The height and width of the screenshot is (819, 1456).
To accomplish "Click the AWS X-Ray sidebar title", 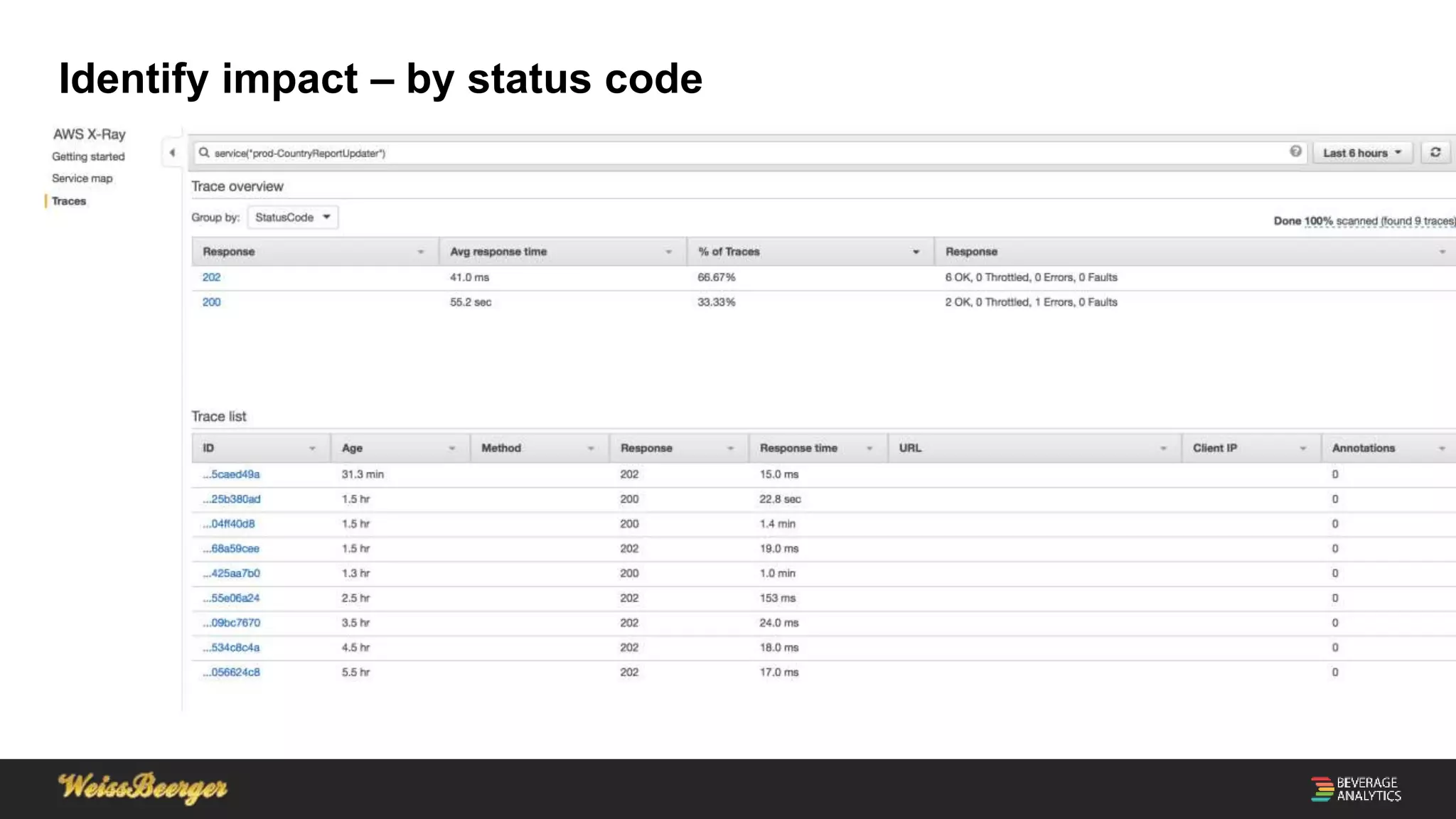I will (90, 134).
